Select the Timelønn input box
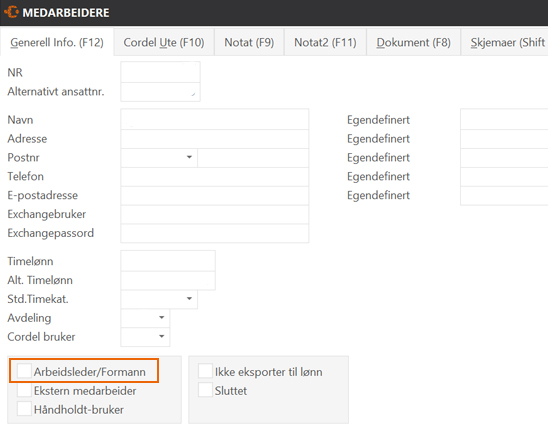548x441 pixels. click(168, 261)
